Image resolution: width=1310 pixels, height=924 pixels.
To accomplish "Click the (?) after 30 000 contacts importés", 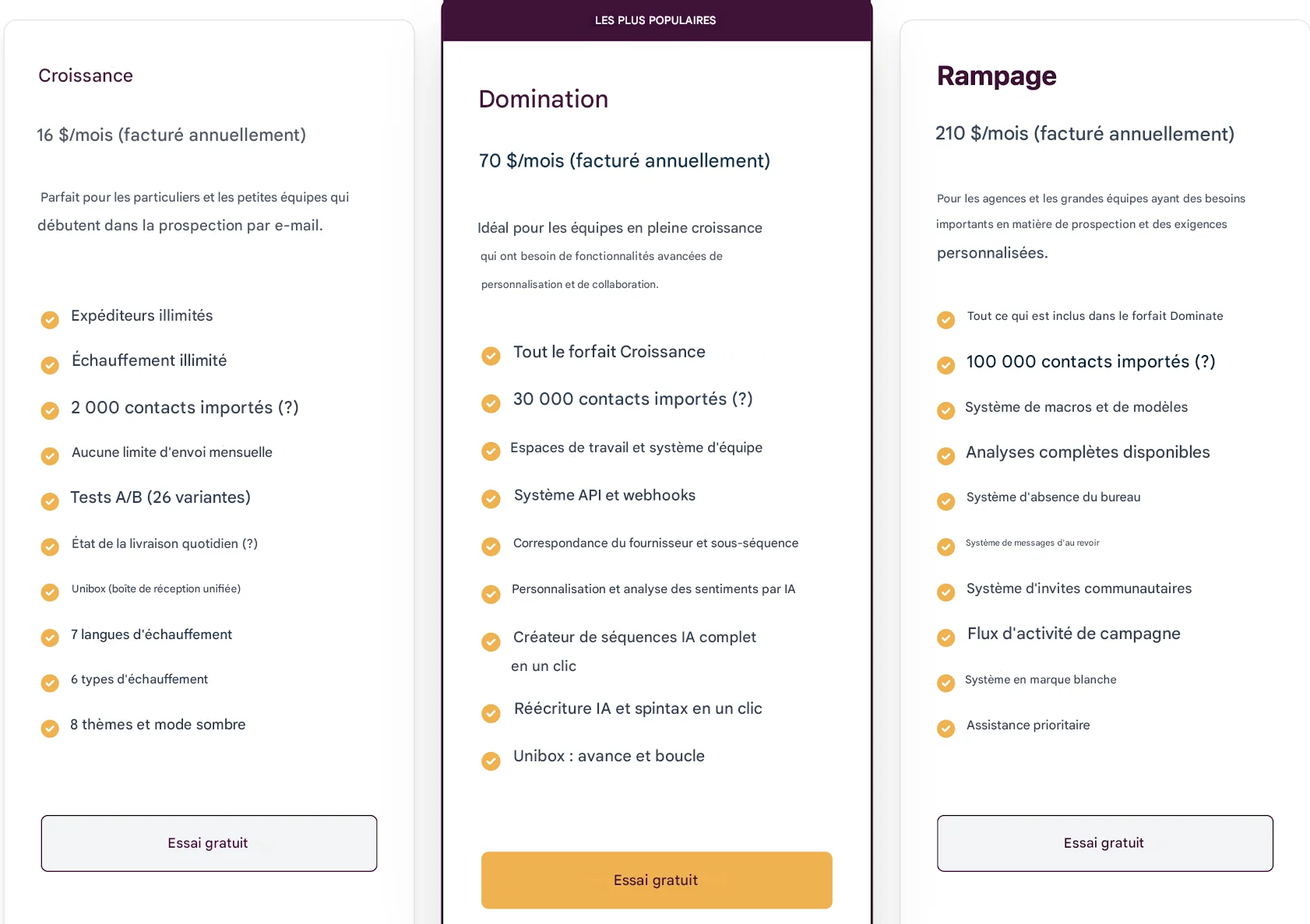I will click(742, 399).
